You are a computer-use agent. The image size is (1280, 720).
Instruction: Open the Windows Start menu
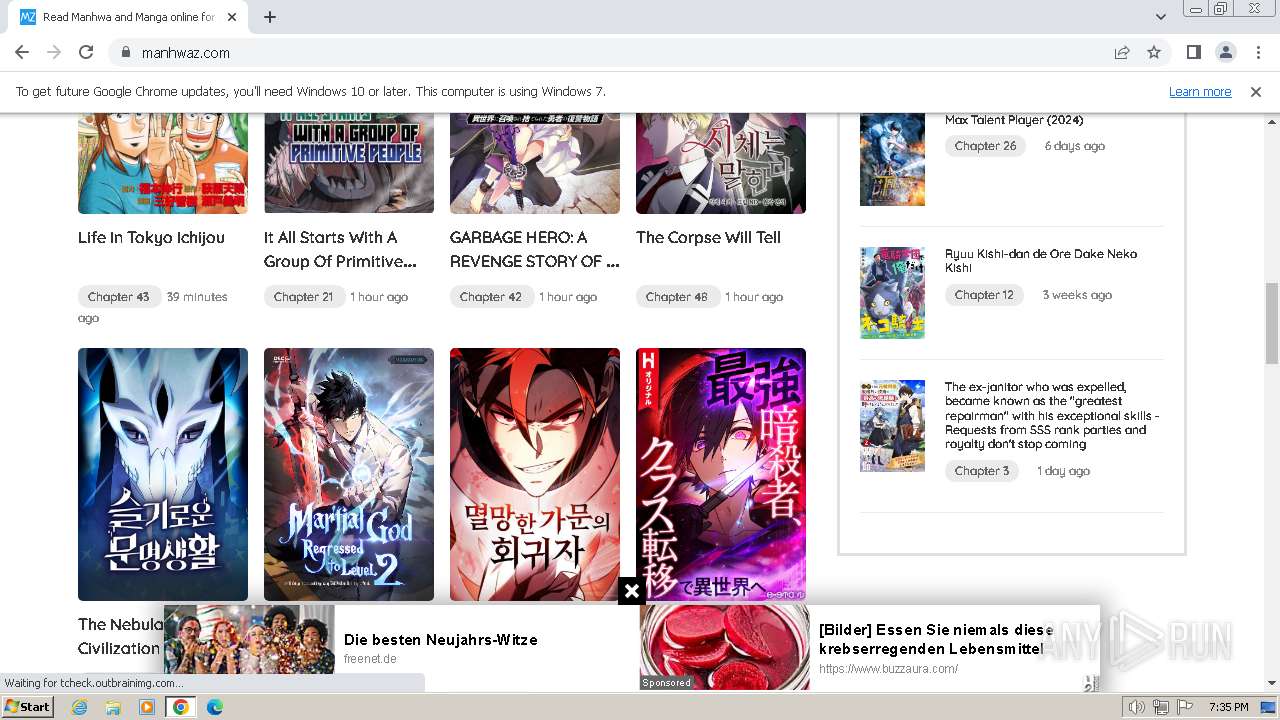coord(28,707)
